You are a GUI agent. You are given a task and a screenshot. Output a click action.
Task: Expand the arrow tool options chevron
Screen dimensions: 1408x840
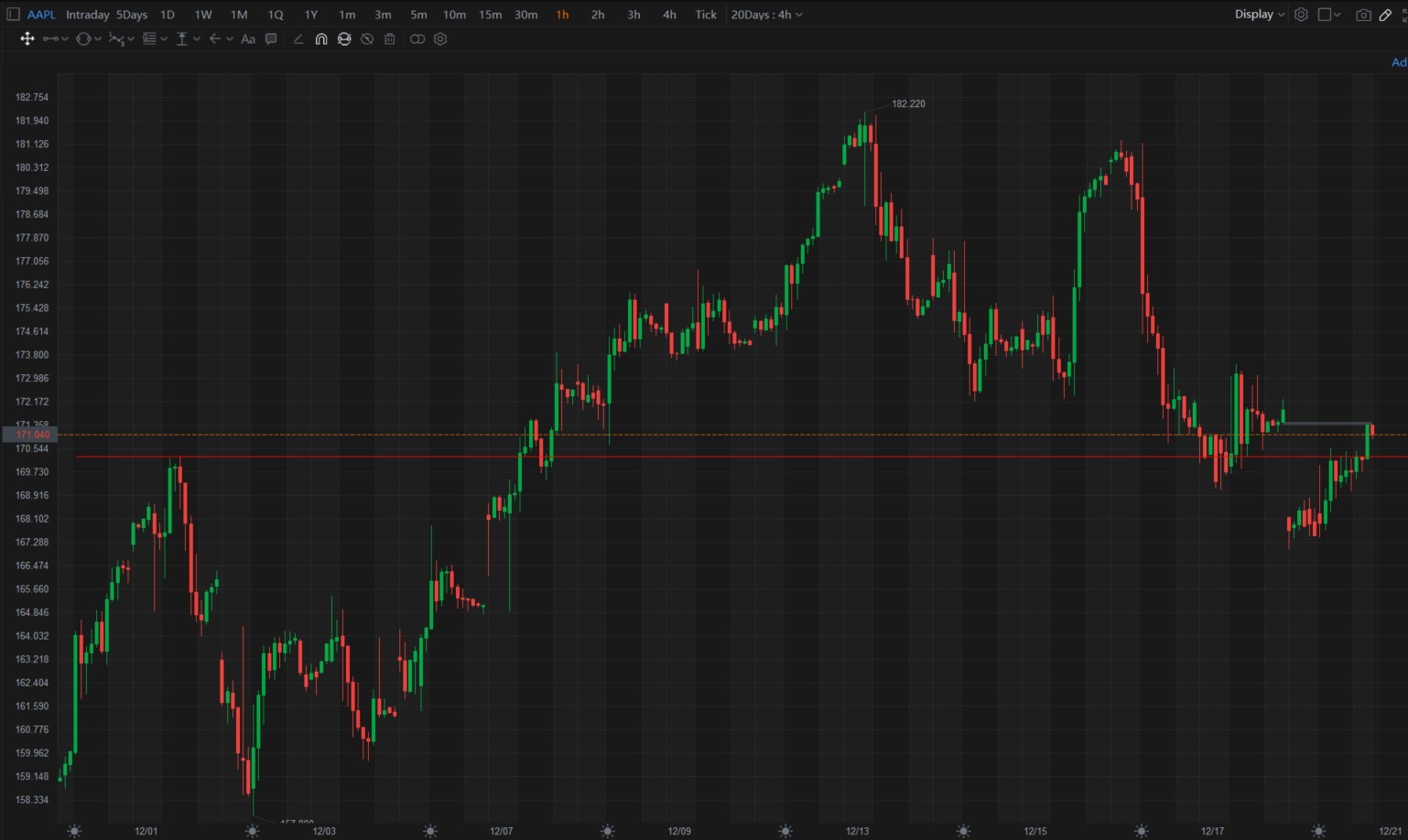pyautogui.click(x=230, y=38)
